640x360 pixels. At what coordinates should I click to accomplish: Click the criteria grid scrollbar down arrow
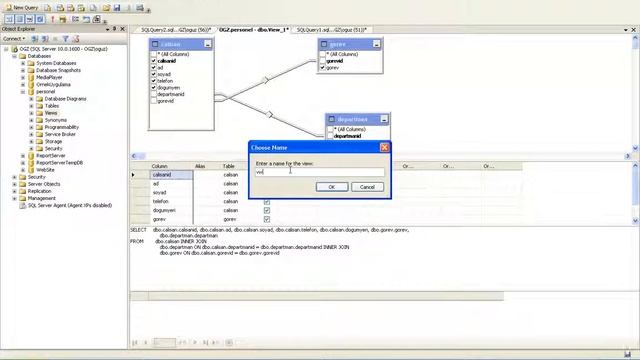pyautogui.click(x=636, y=221)
